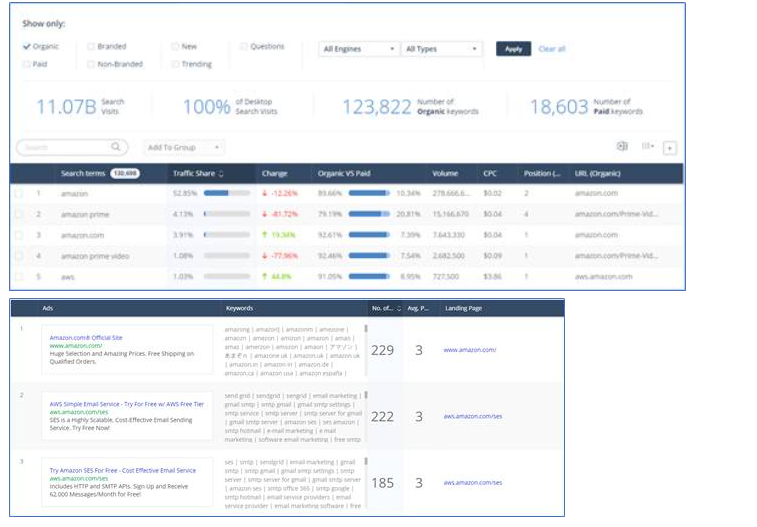This screenshot has height=527, width=757.
Task: Click the search term aws
Action: pyautogui.click(x=68, y=277)
